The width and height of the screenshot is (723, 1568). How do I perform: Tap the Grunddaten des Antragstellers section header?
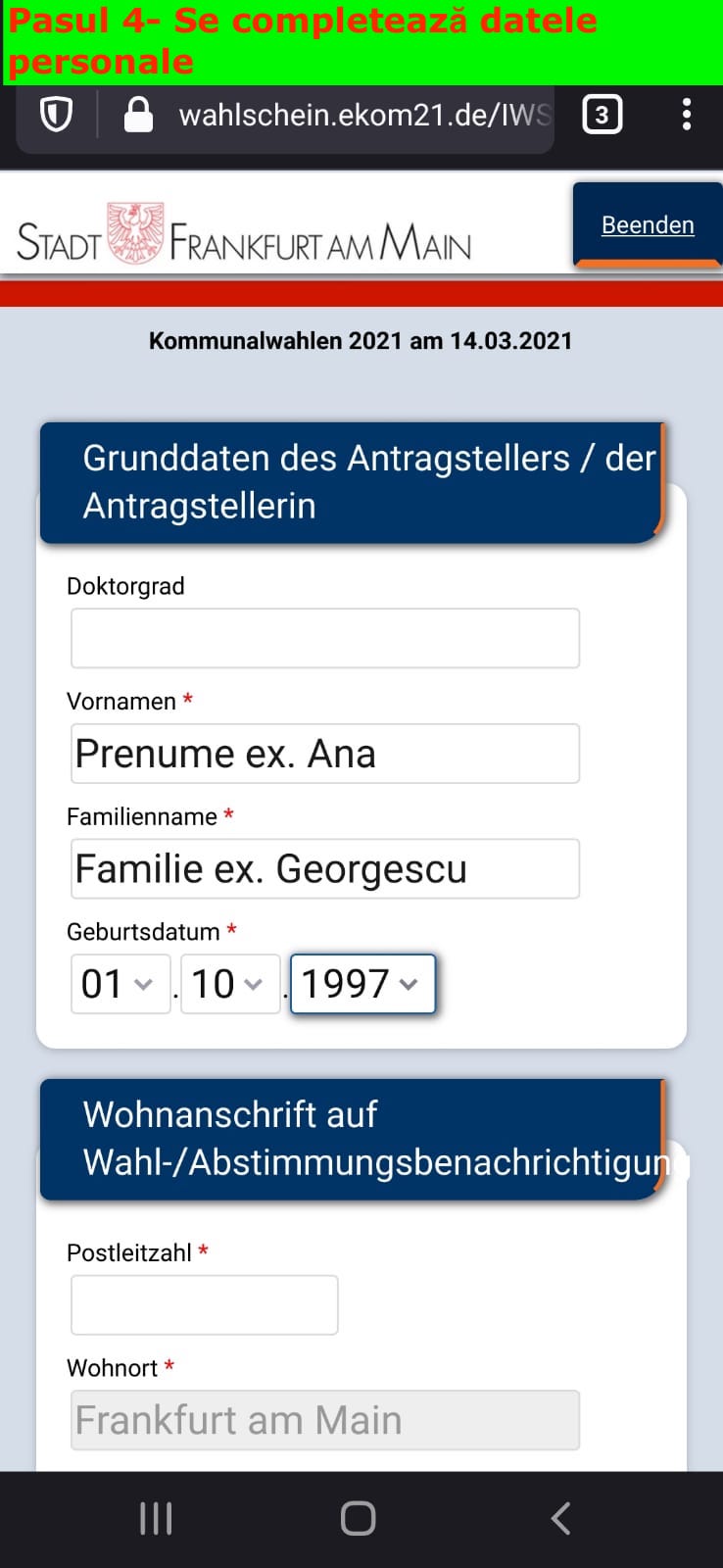[353, 482]
